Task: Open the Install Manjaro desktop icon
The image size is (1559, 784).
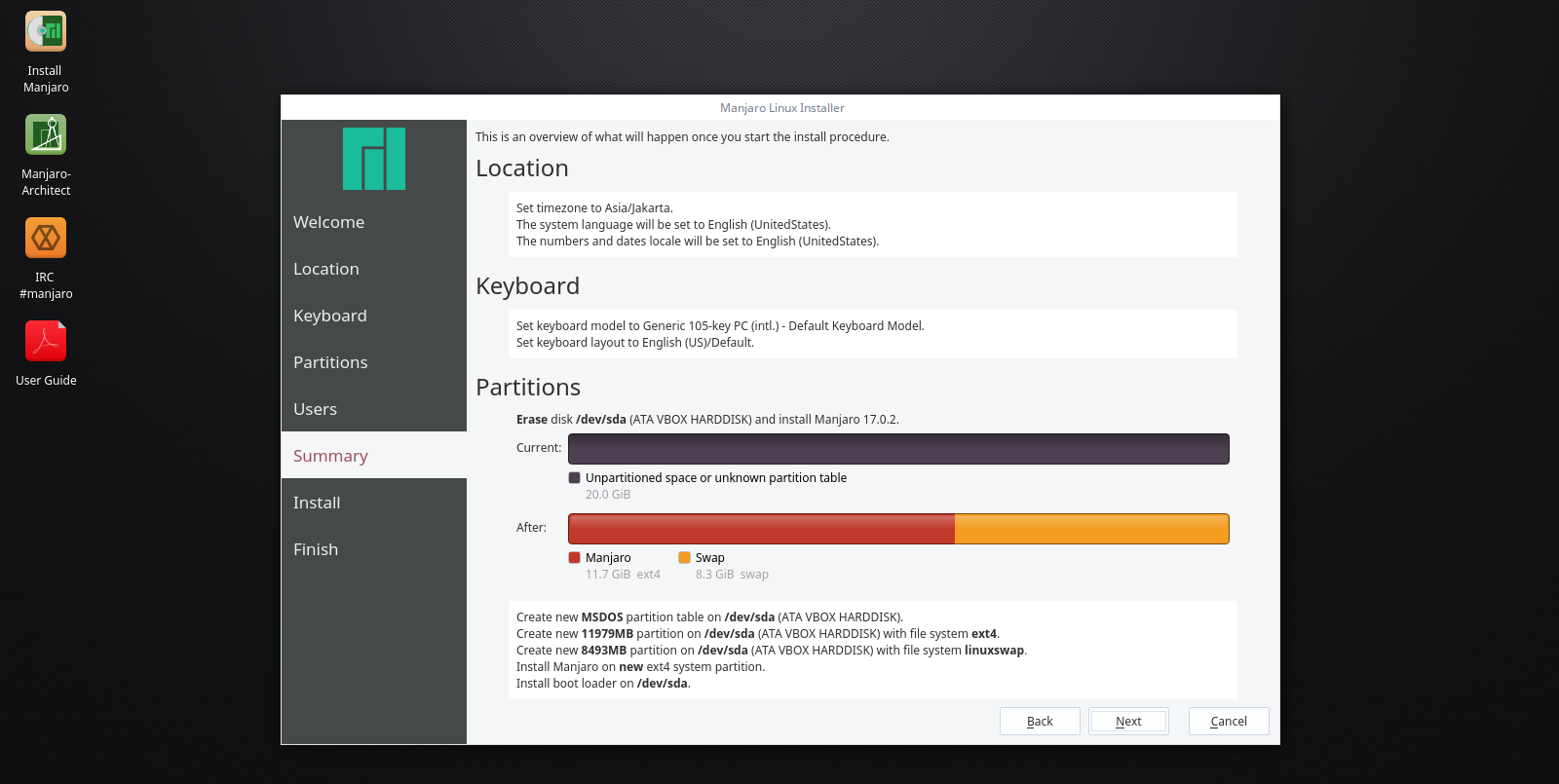Action: (46, 53)
